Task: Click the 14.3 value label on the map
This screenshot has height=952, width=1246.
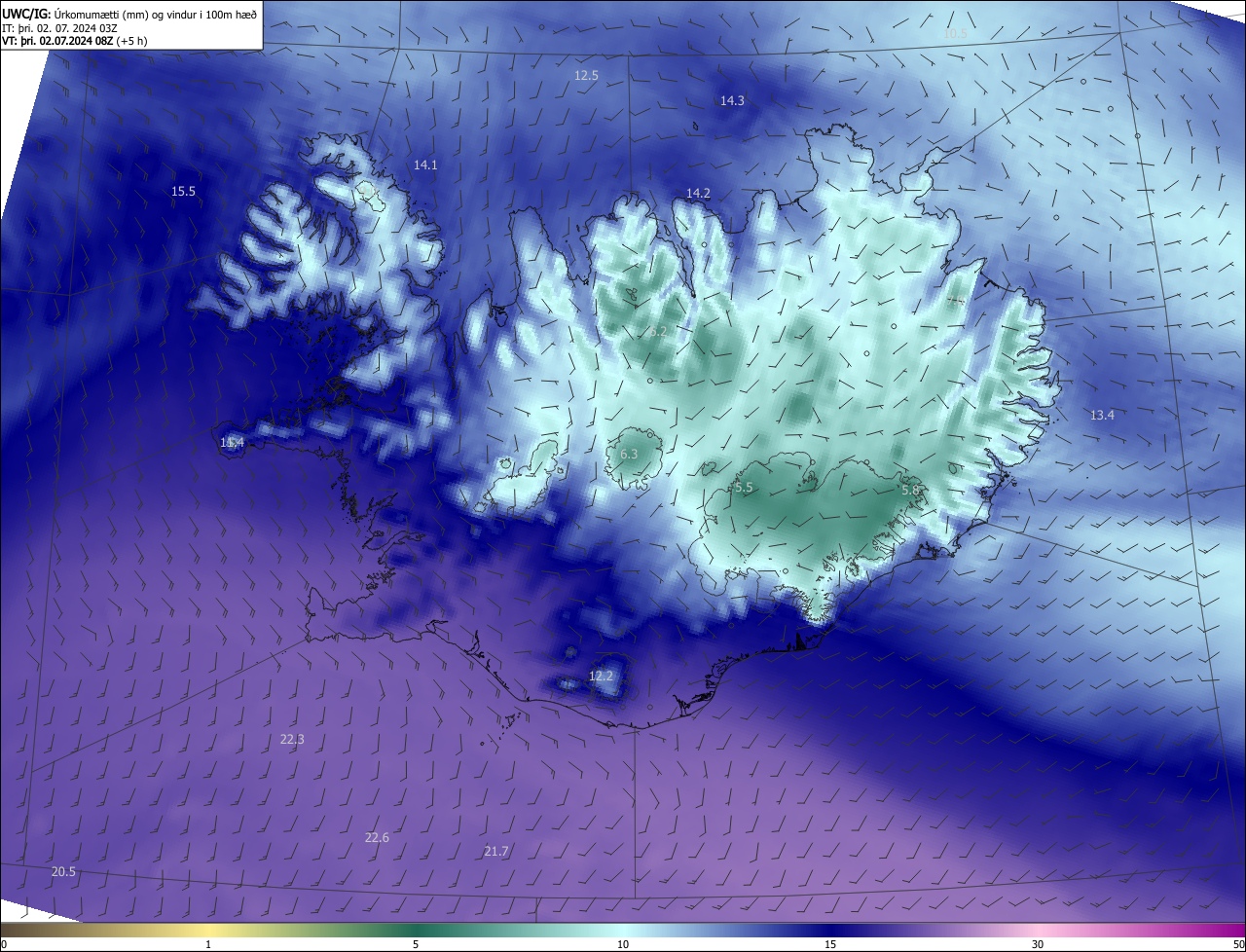Action: [732, 100]
